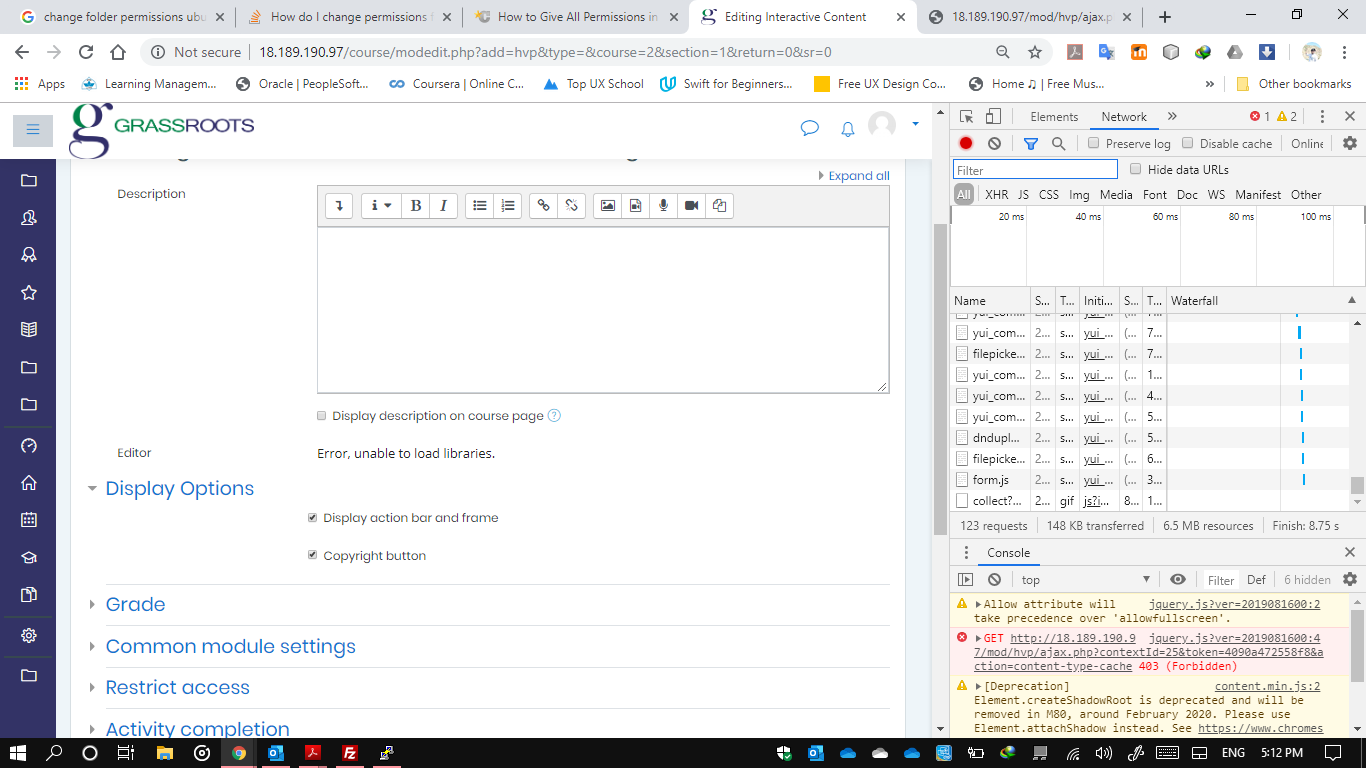Image resolution: width=1366 pixels, height=768 pixels.
Task: Toggle italic formatting in description editor
Action: pos(443,205)
